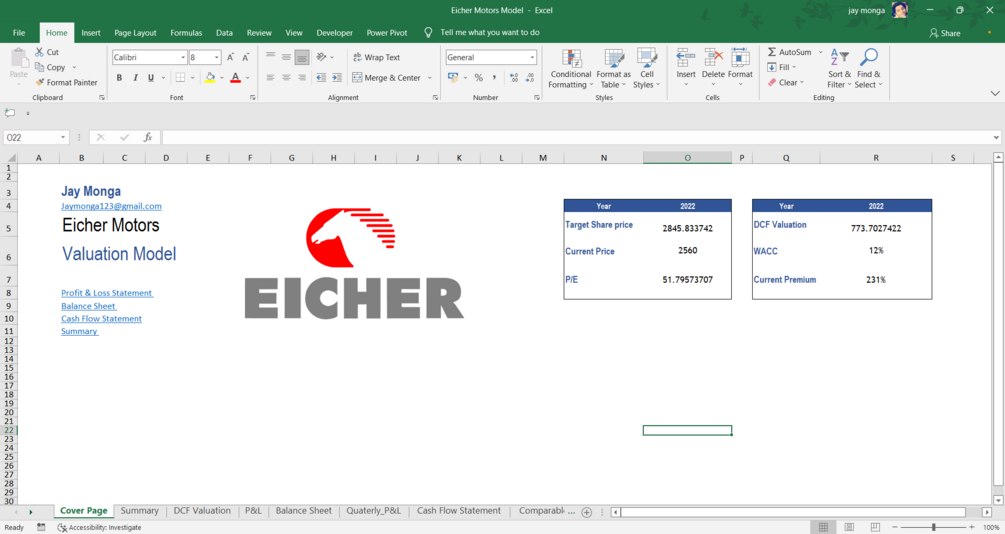Increase font size with larger A icon

pyautogui.click(x=231, y=57)
